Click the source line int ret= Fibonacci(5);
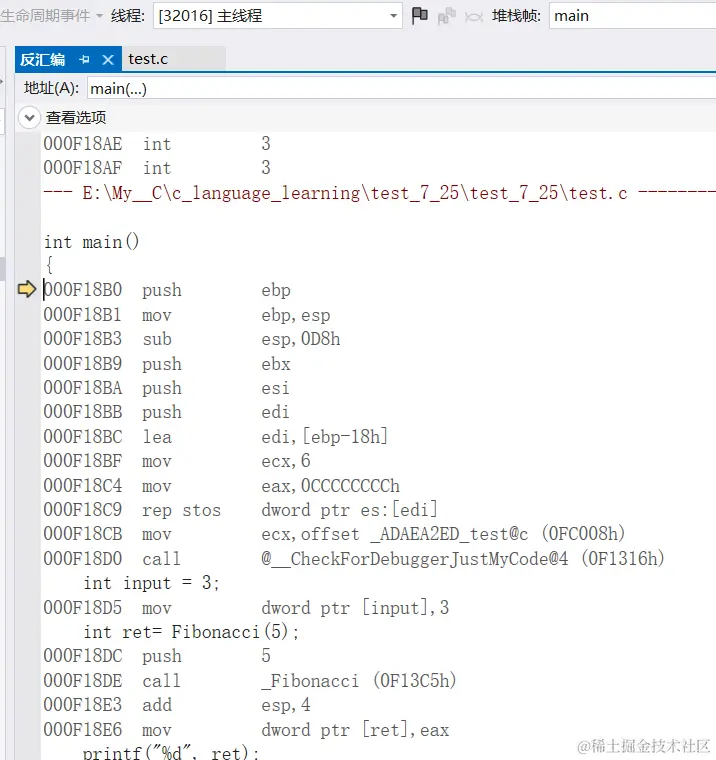This screenshot has width=716, height=760. (191, 632)
